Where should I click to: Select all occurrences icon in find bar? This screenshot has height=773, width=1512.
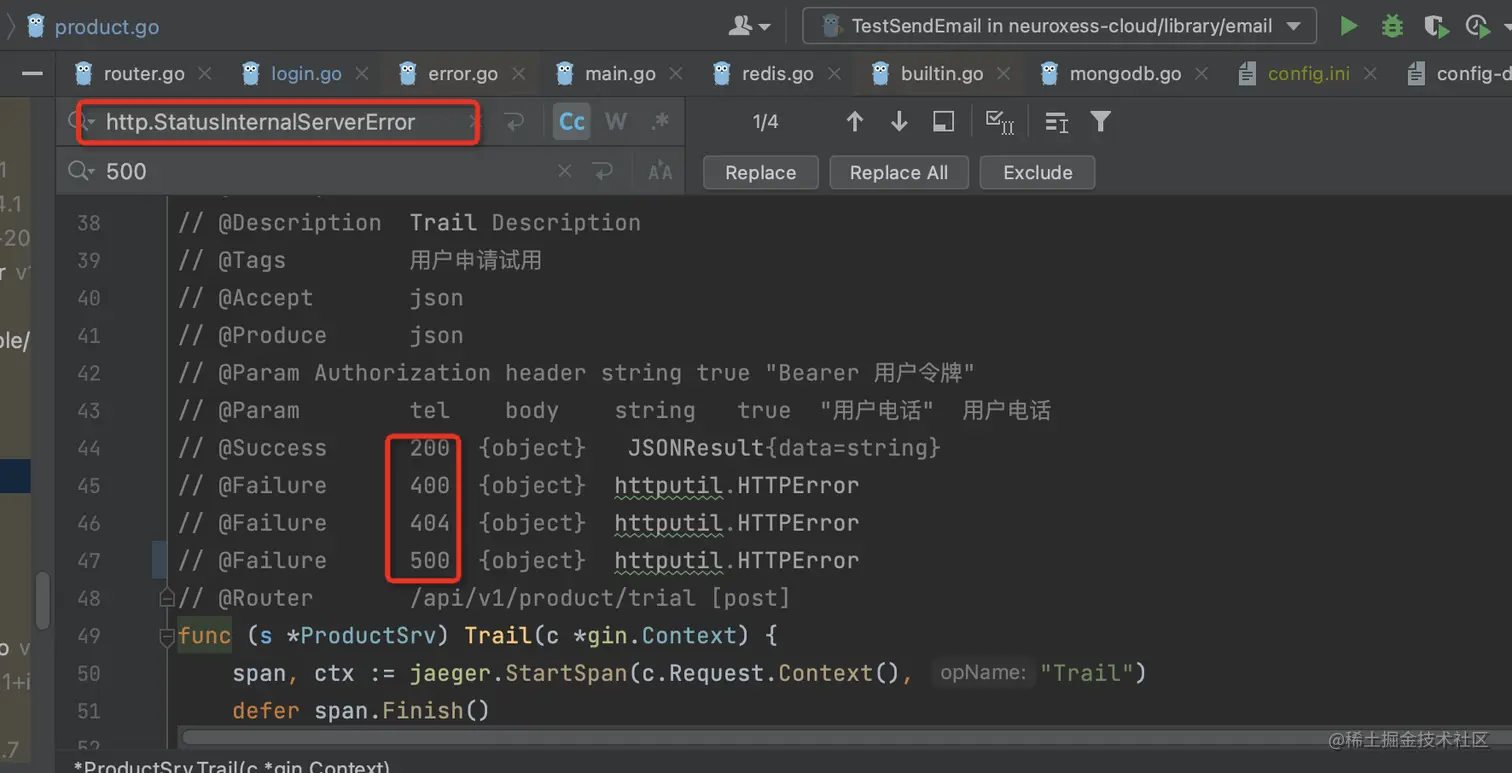click(1000, 122)
